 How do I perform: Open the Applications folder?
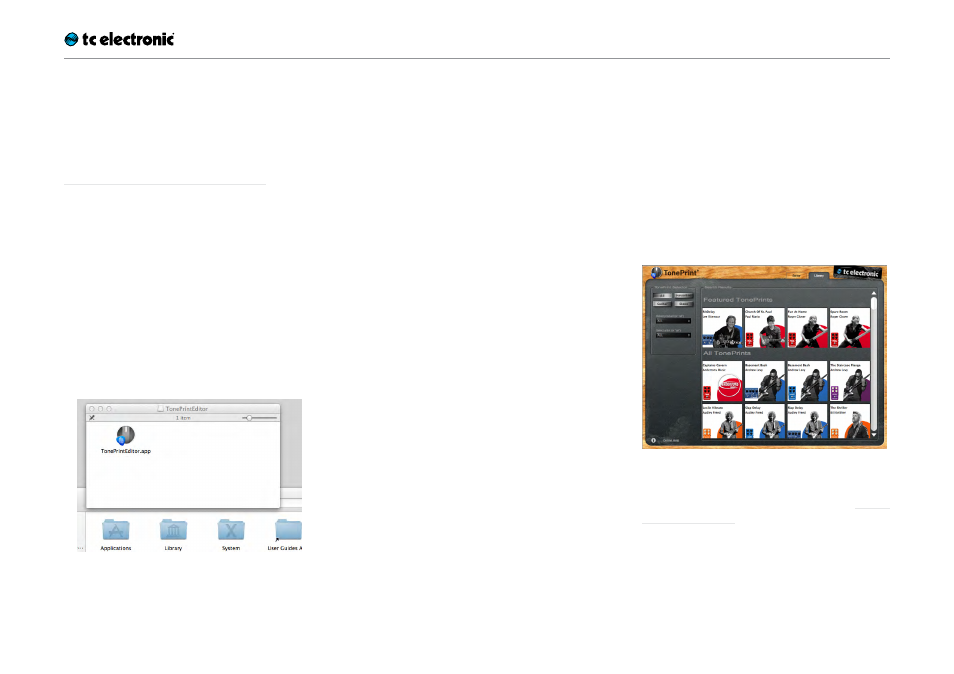tap(116, 530)
